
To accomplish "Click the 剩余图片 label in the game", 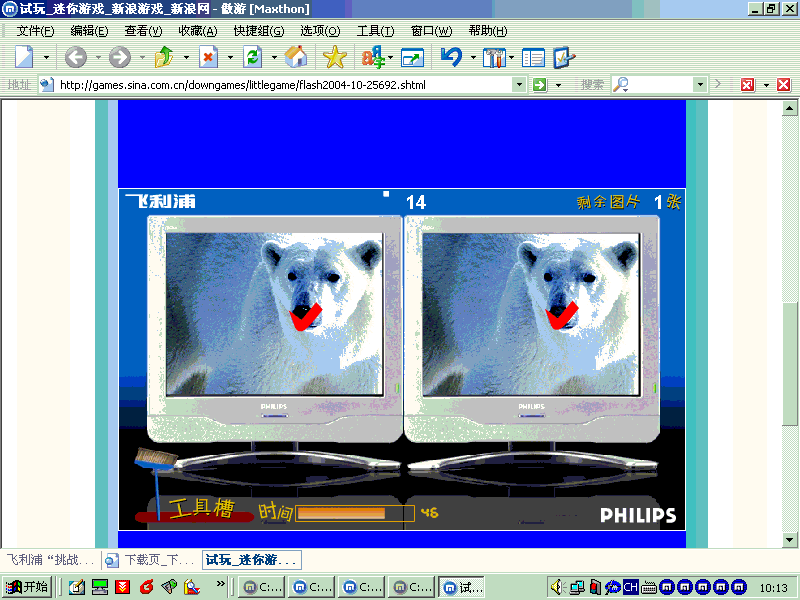I will [608, 202].
